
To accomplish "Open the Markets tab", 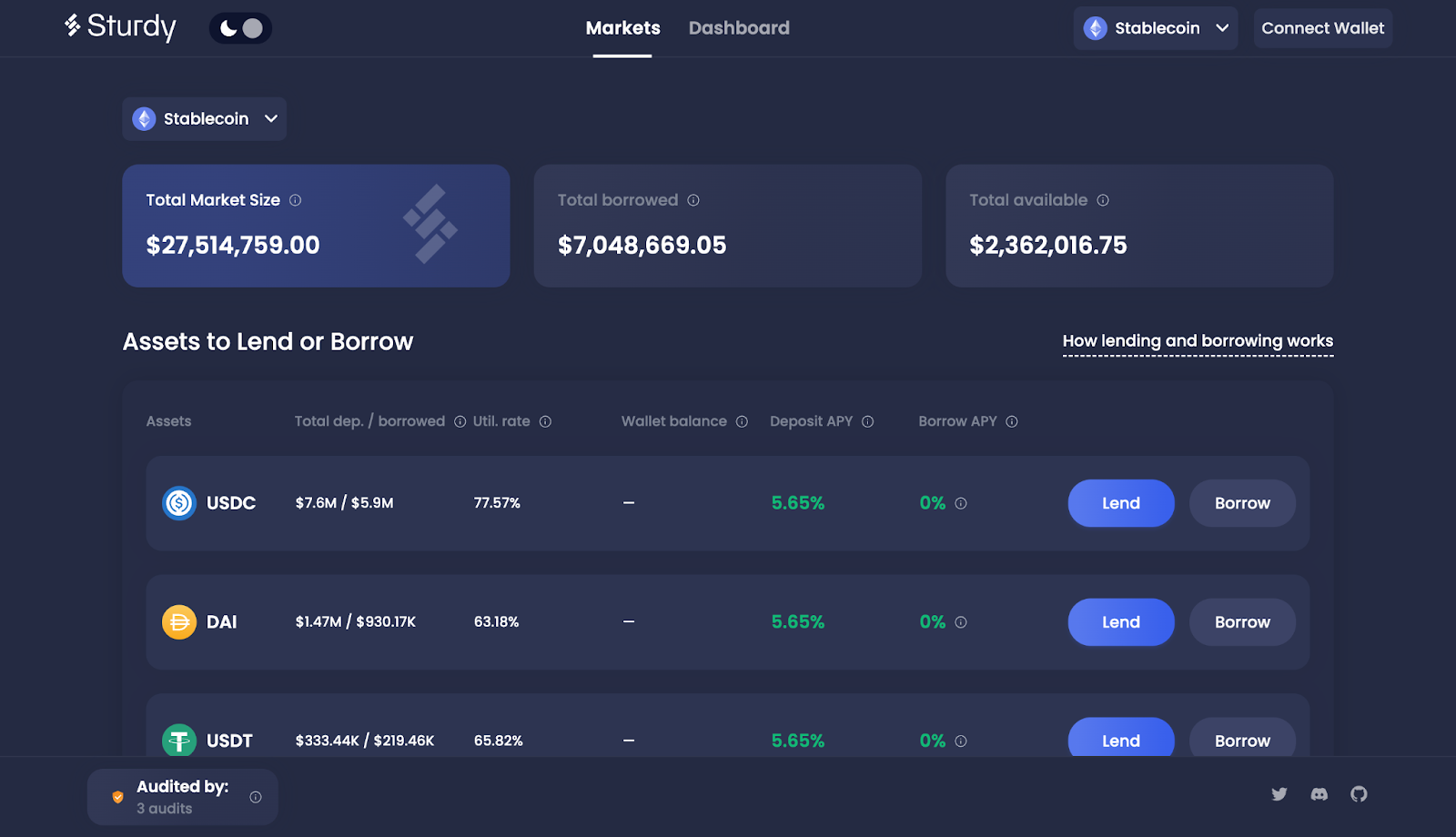I will pyautogui.click(x=622, y=28).
